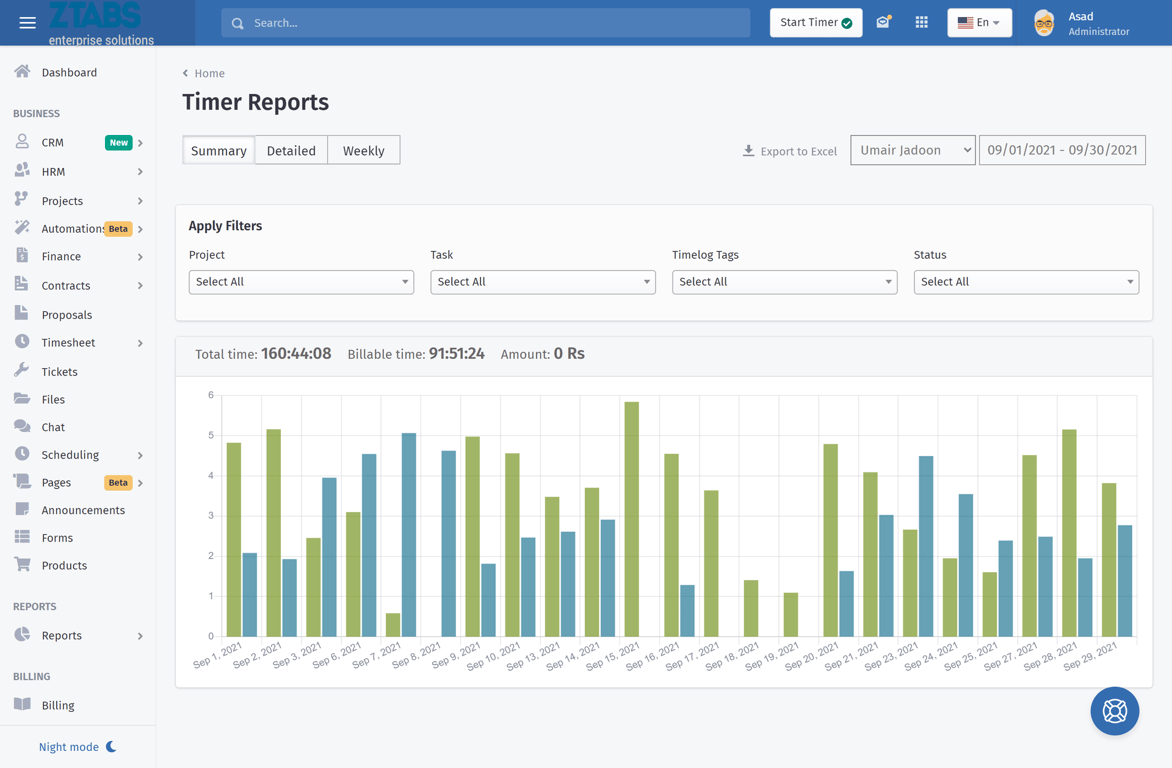Click Start Timer button
The height and width of the screenshot is (768, 1172).
click(x=815, y=22)
